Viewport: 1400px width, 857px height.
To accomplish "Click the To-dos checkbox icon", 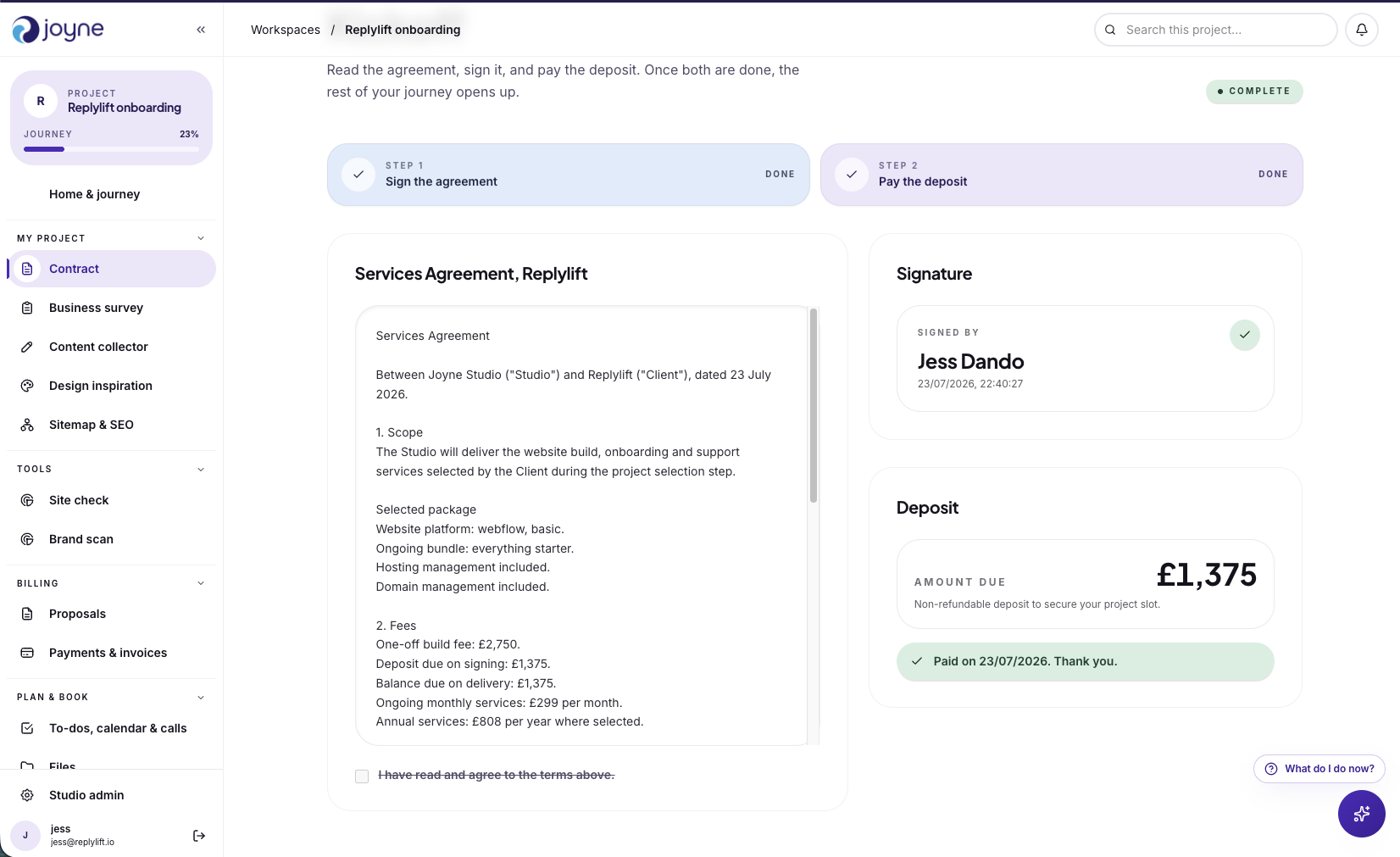I will [x=27, y=728].
